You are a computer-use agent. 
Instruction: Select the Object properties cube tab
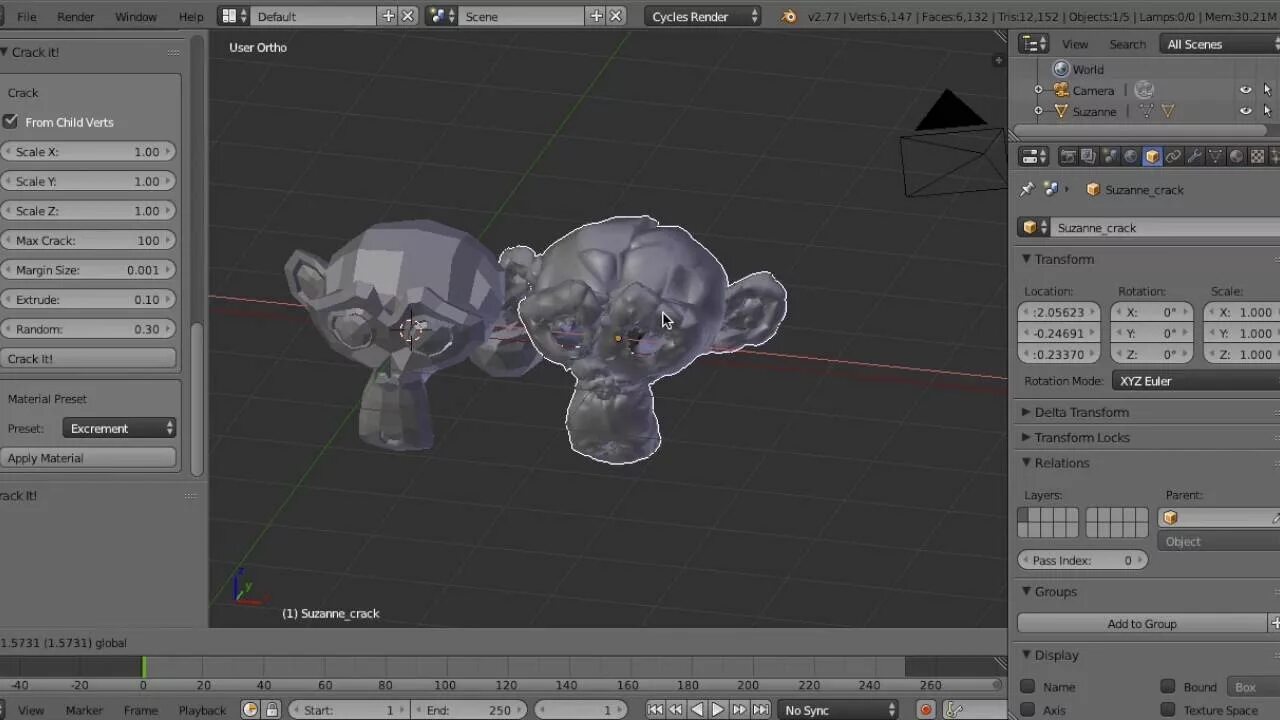pyautogui.click(x=1152, y=156)
